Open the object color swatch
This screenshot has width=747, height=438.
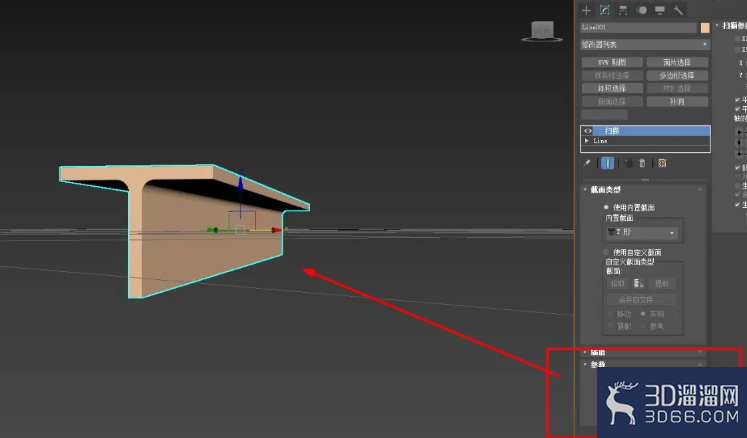coord(705,28)
